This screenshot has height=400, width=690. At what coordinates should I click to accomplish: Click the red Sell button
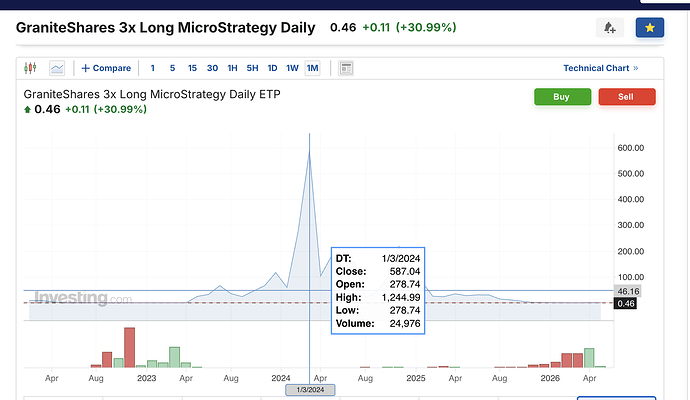[x=627, y=97]
